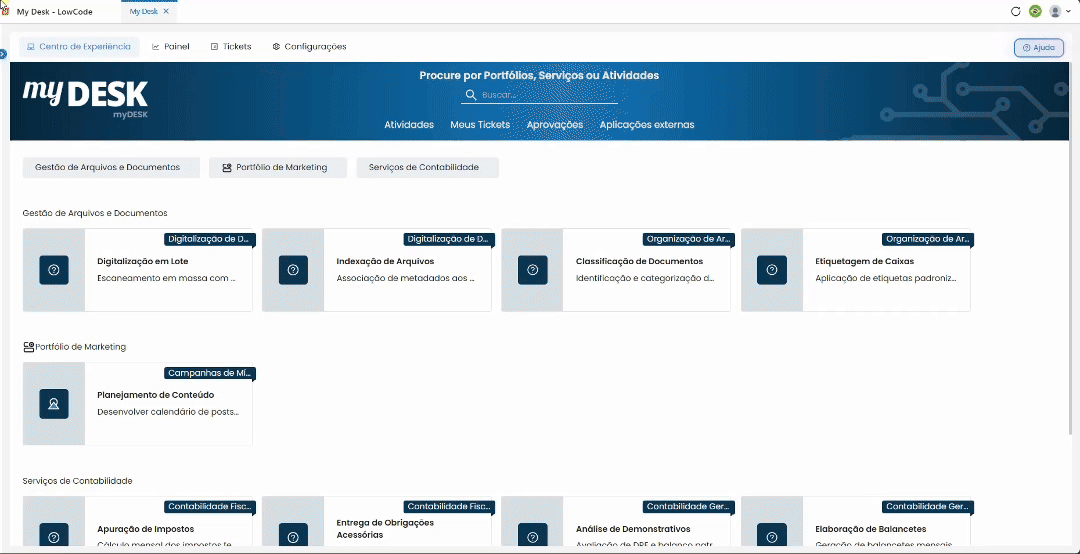Screen dimensions: 1080x554
Task: Expand the collapsed left side panel arrow
Action: (3, 54)
